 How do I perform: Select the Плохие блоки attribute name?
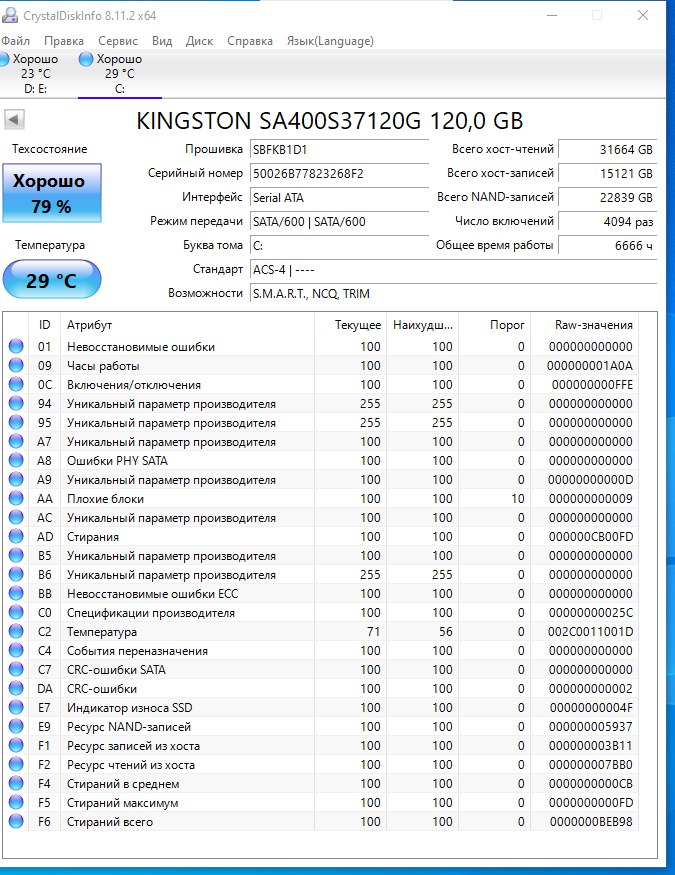[105, 499]
